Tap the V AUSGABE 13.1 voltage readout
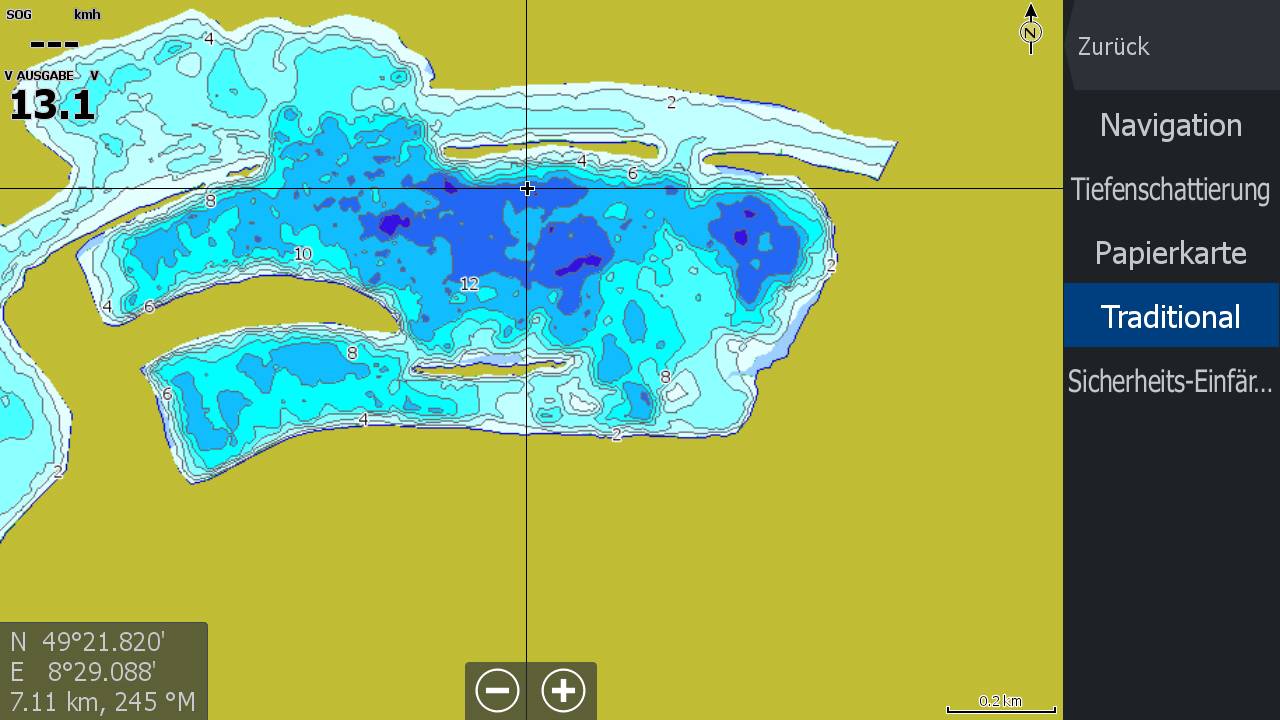 (52, 98)
